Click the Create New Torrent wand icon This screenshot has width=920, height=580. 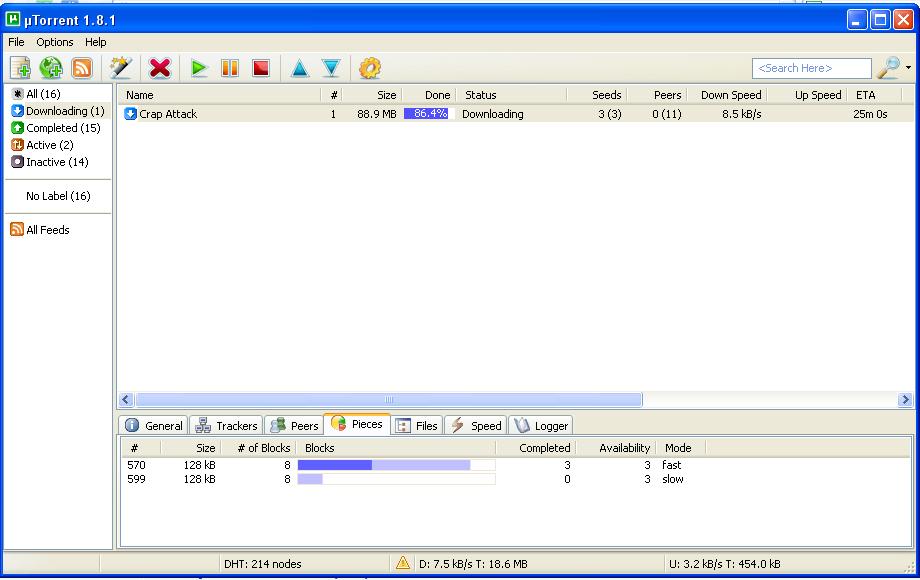[121, 68]
